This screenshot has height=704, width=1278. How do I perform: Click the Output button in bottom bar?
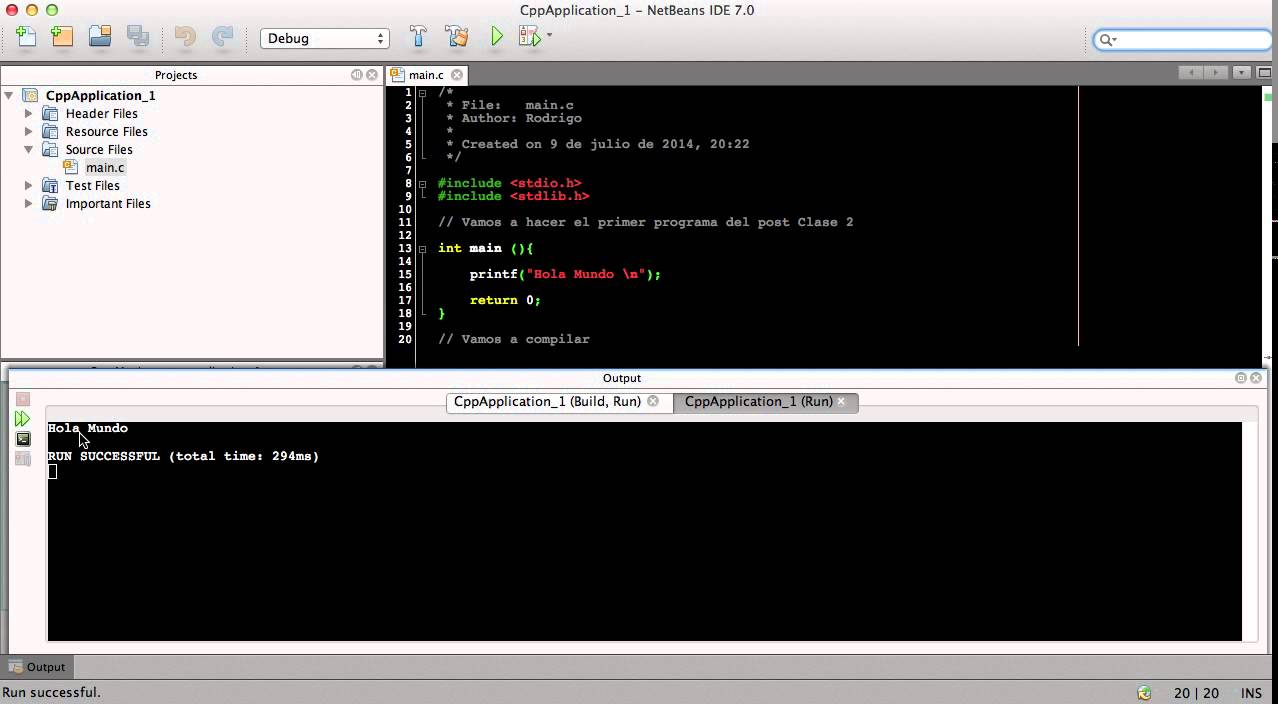[x=37, y=667]
